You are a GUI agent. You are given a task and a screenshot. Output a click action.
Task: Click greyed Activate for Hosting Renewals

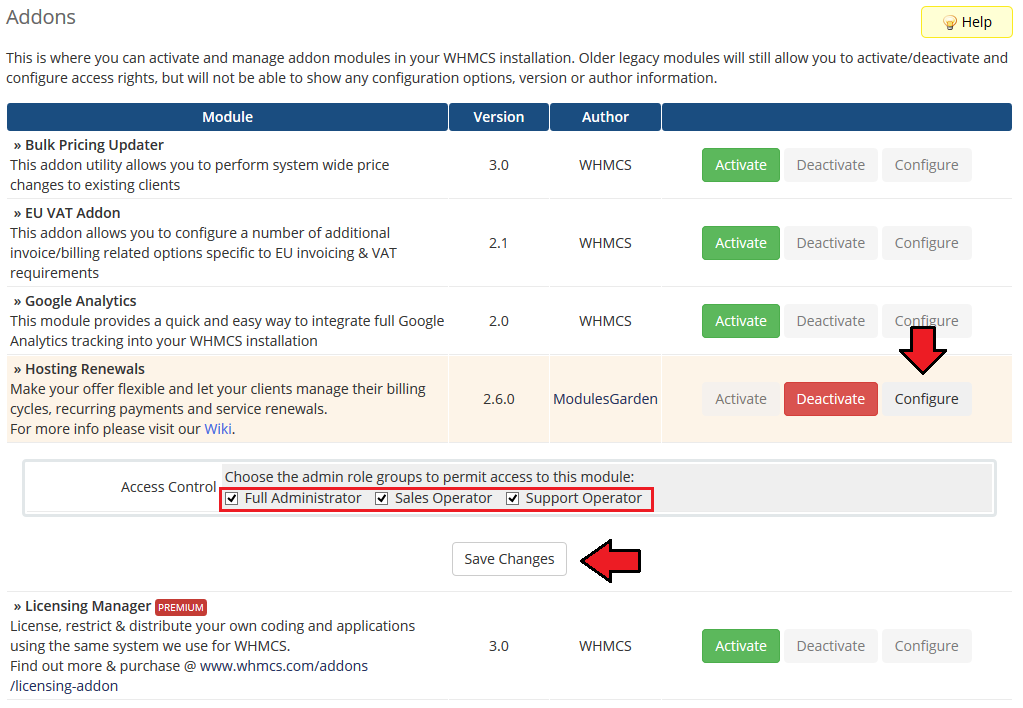coord(741,399)
